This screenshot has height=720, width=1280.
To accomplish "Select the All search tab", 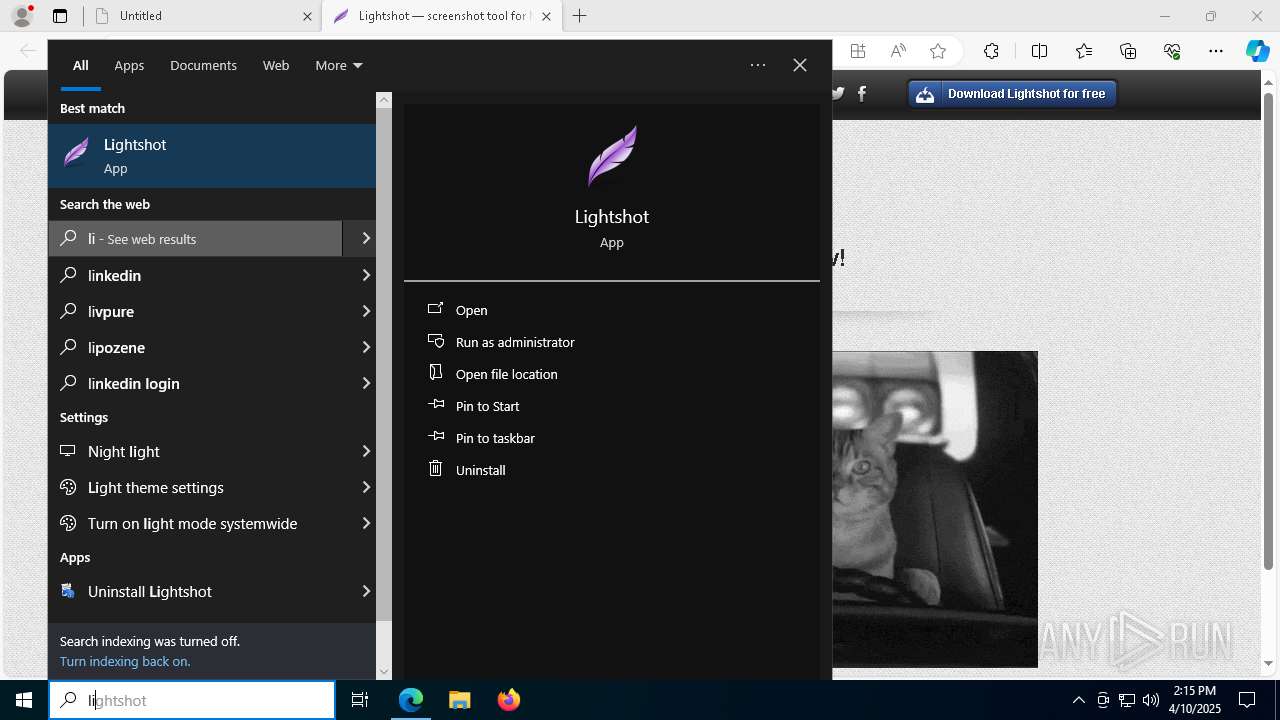I will [x=80, y=65].
